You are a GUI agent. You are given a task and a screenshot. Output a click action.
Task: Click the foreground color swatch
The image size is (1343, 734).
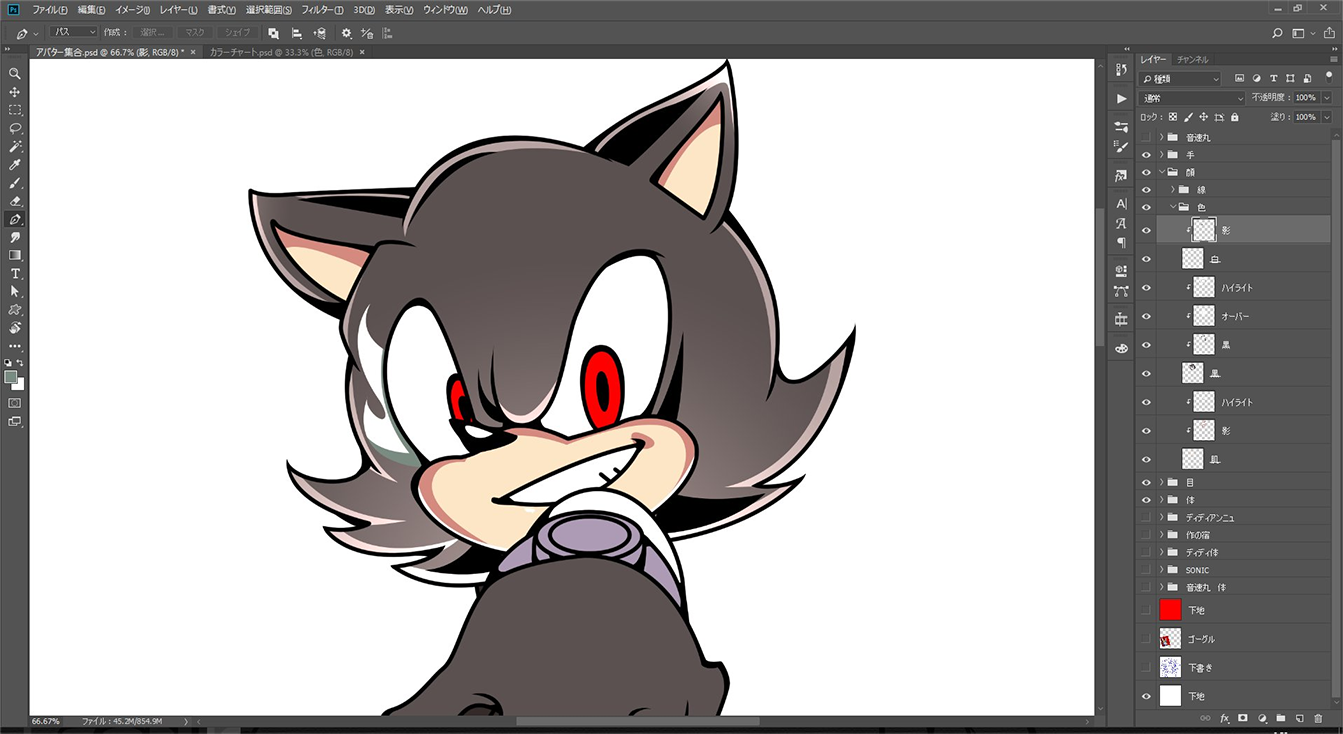pyautogui.click(x=11, y=377)
